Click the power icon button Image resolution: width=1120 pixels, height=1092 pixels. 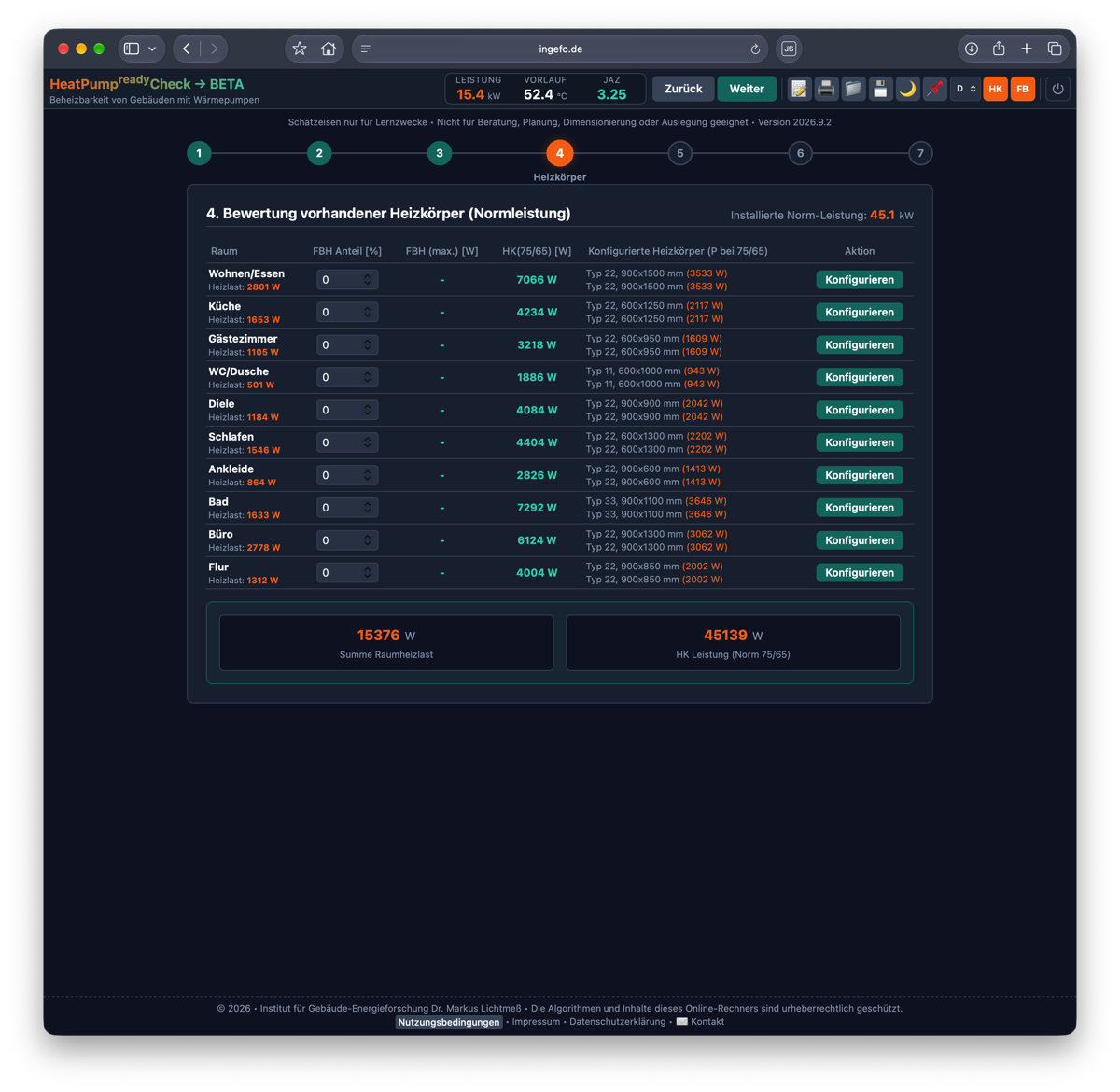[1057, 89]
